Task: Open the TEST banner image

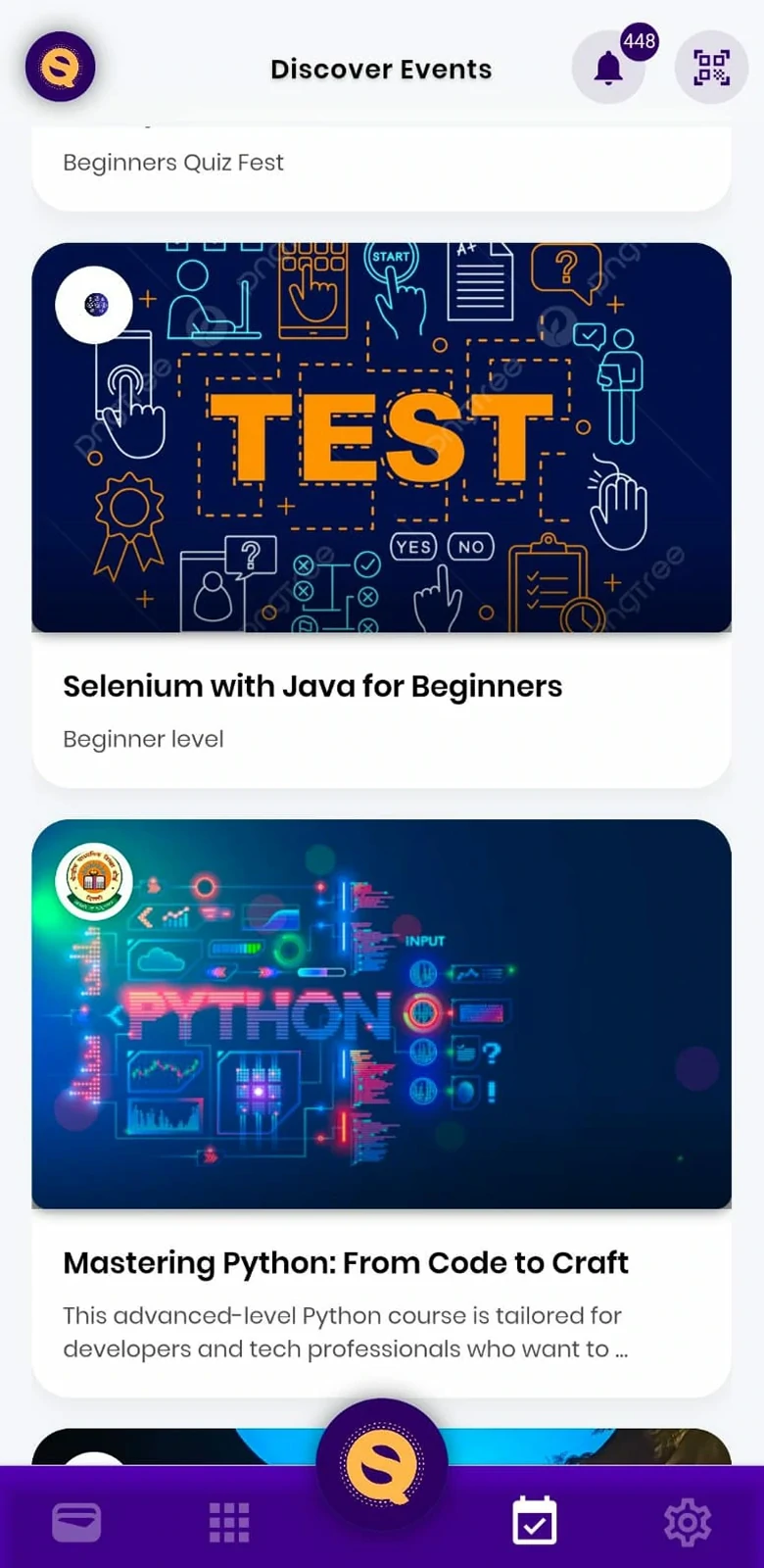Action: pos(382,437)
